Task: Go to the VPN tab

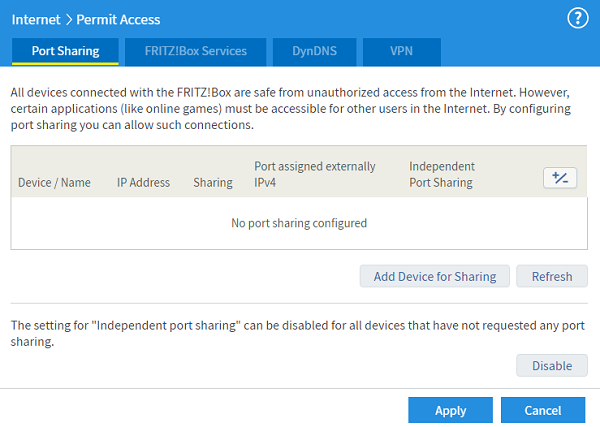Action: point(400,51)
